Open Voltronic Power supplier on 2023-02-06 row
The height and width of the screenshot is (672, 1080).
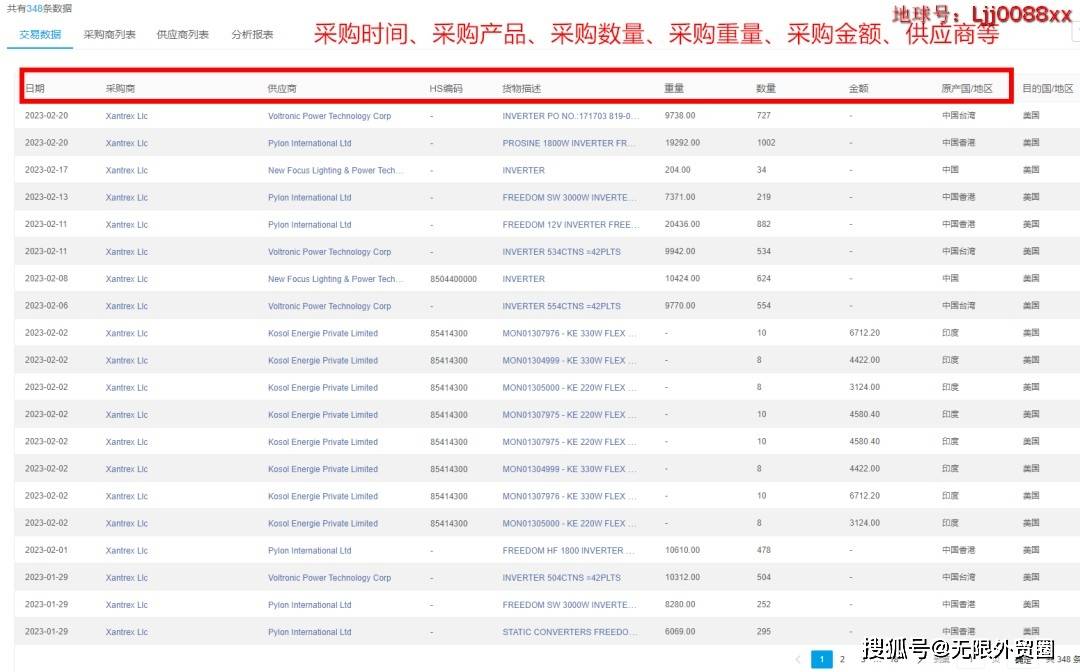(x=329, y=306)
